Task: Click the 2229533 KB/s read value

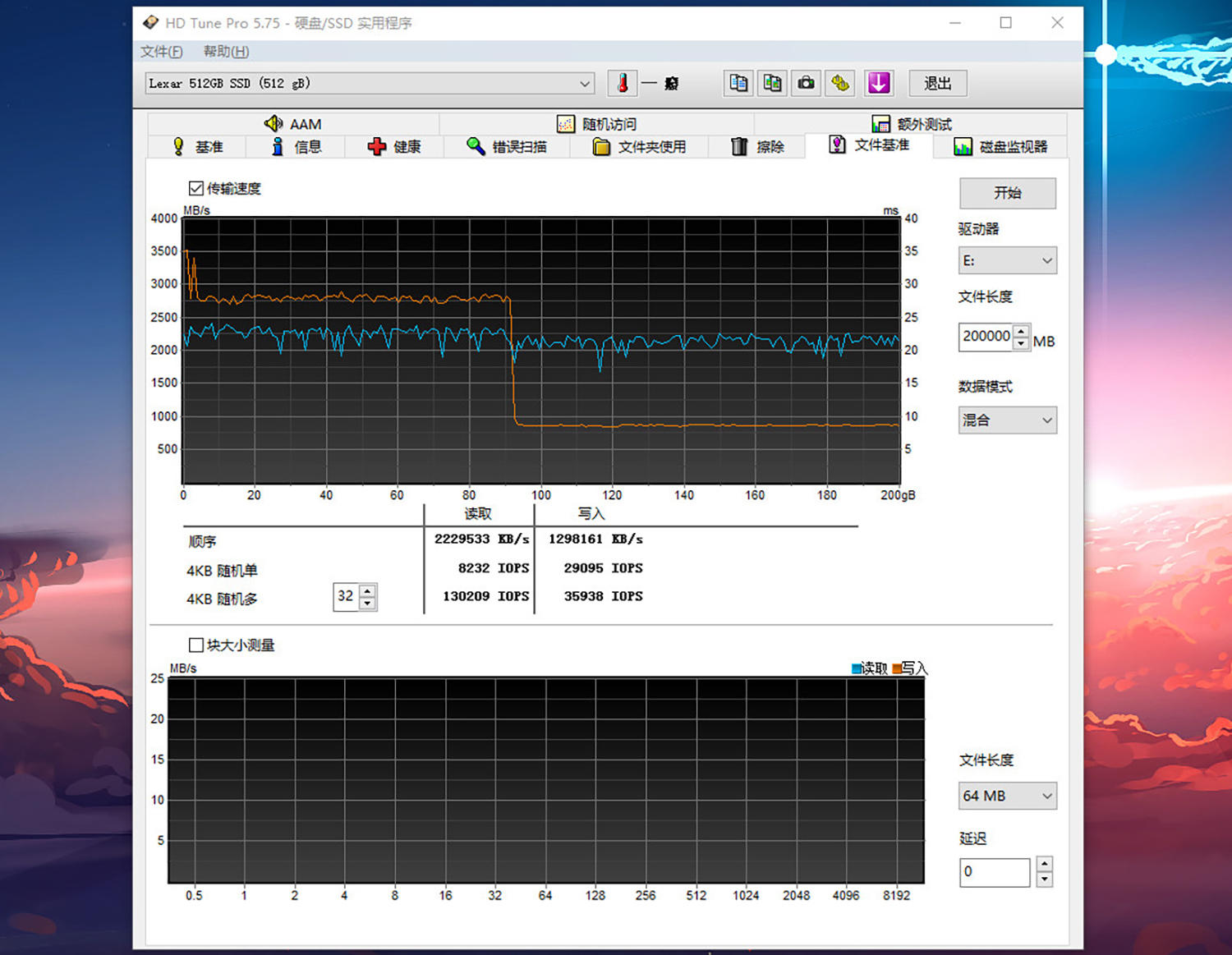Action: [x=481, y=539]
